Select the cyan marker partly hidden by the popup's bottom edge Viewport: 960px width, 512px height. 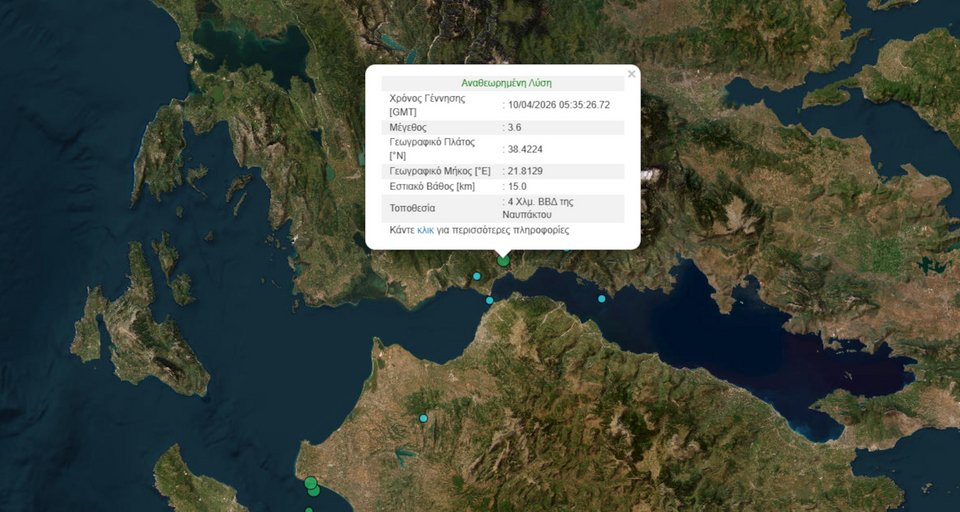click(x=566, y=246)
